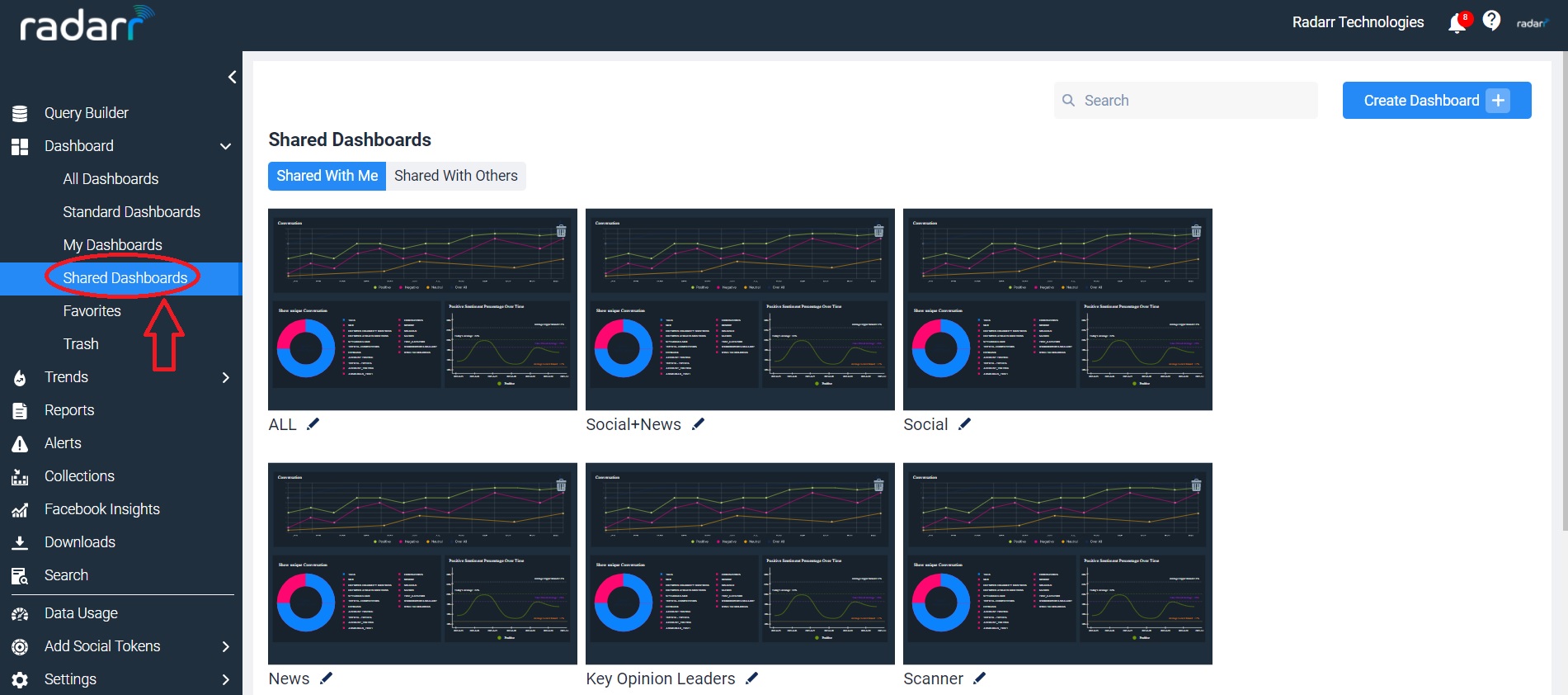Go to Reports page

69,410
